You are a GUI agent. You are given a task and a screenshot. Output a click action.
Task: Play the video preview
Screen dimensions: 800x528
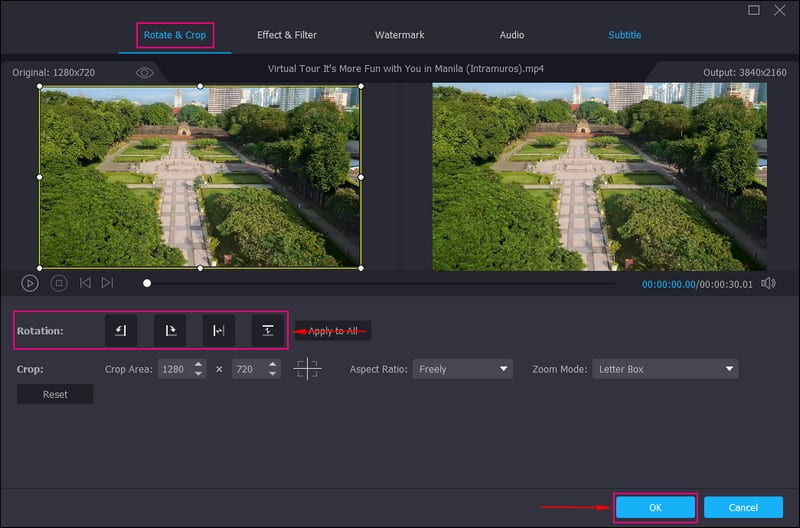pyautogui.click(x=30, y=283)
